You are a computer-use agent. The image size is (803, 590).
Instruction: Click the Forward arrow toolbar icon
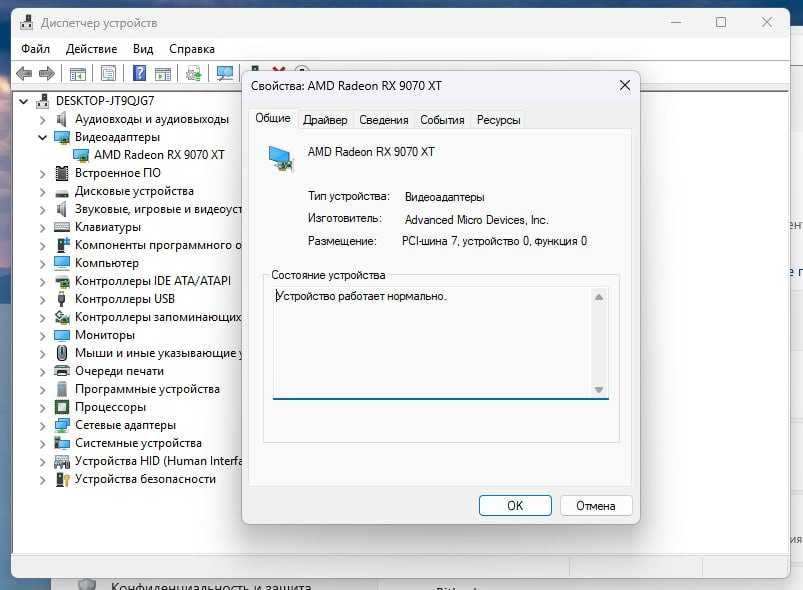point(47,74)
